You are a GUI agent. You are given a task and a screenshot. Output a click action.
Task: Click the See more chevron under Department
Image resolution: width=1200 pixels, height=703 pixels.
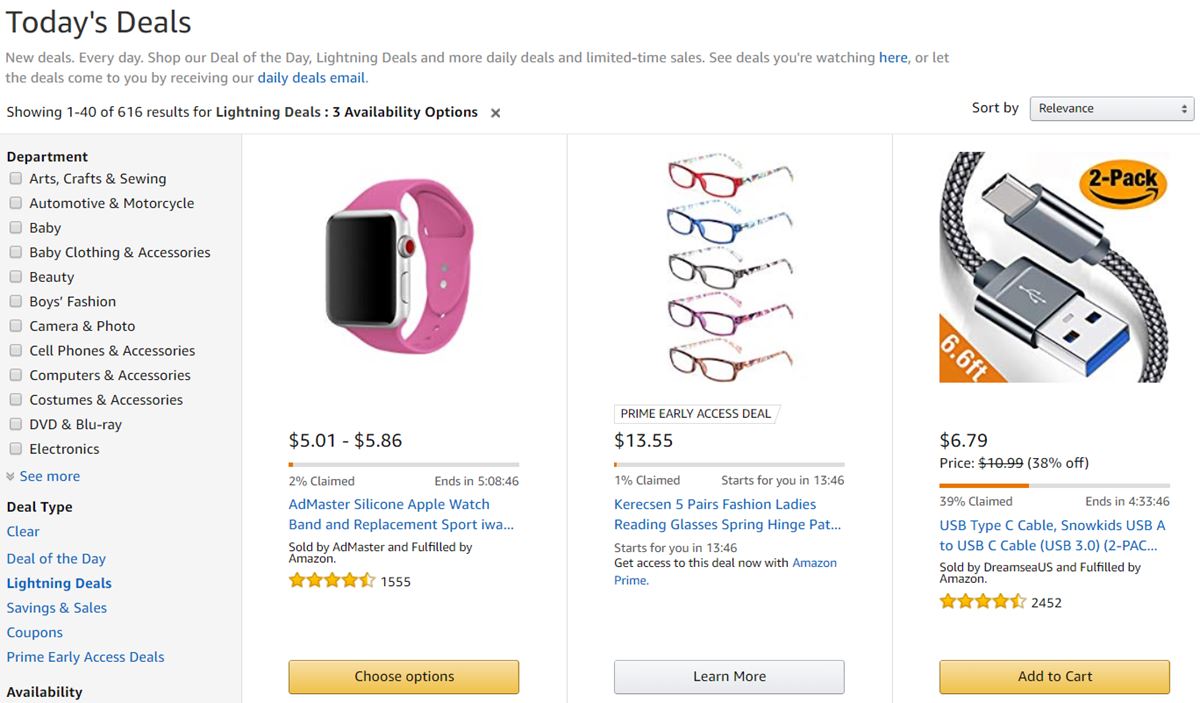point(11,477)
